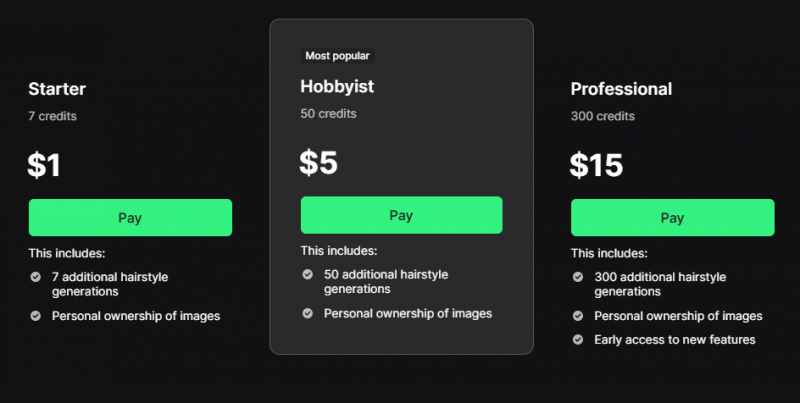This screenshot has width=800, height=403.
Task: Click checkmark icon beside 50 additional hairstyle generations
Action: click(x=307, y=274)
